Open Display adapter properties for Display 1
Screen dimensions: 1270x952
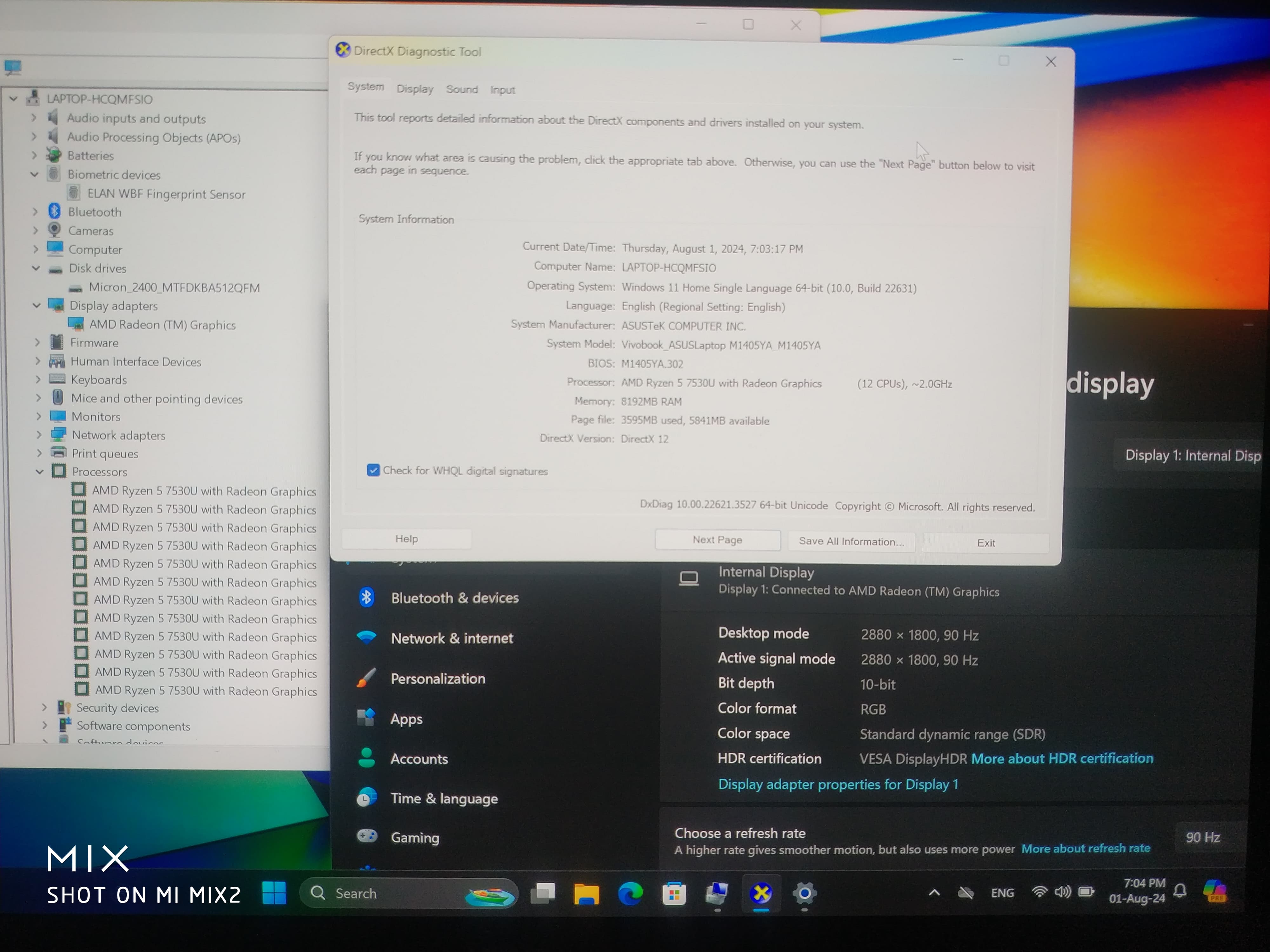838,784
